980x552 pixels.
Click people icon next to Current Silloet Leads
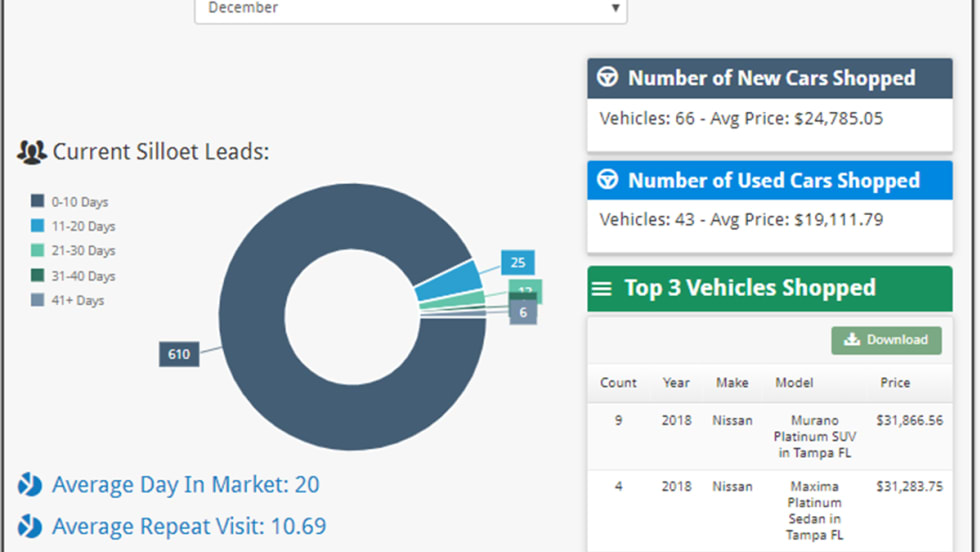point(32,152)
